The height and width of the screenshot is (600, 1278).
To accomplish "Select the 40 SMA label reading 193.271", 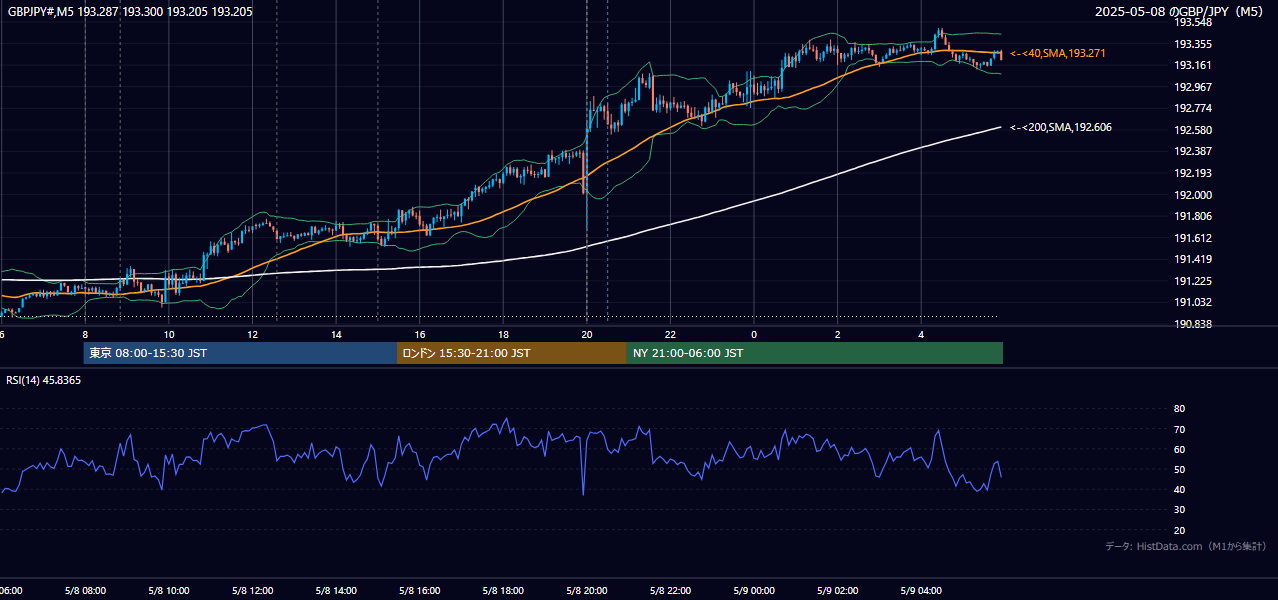I will [x=1058, y=53].
